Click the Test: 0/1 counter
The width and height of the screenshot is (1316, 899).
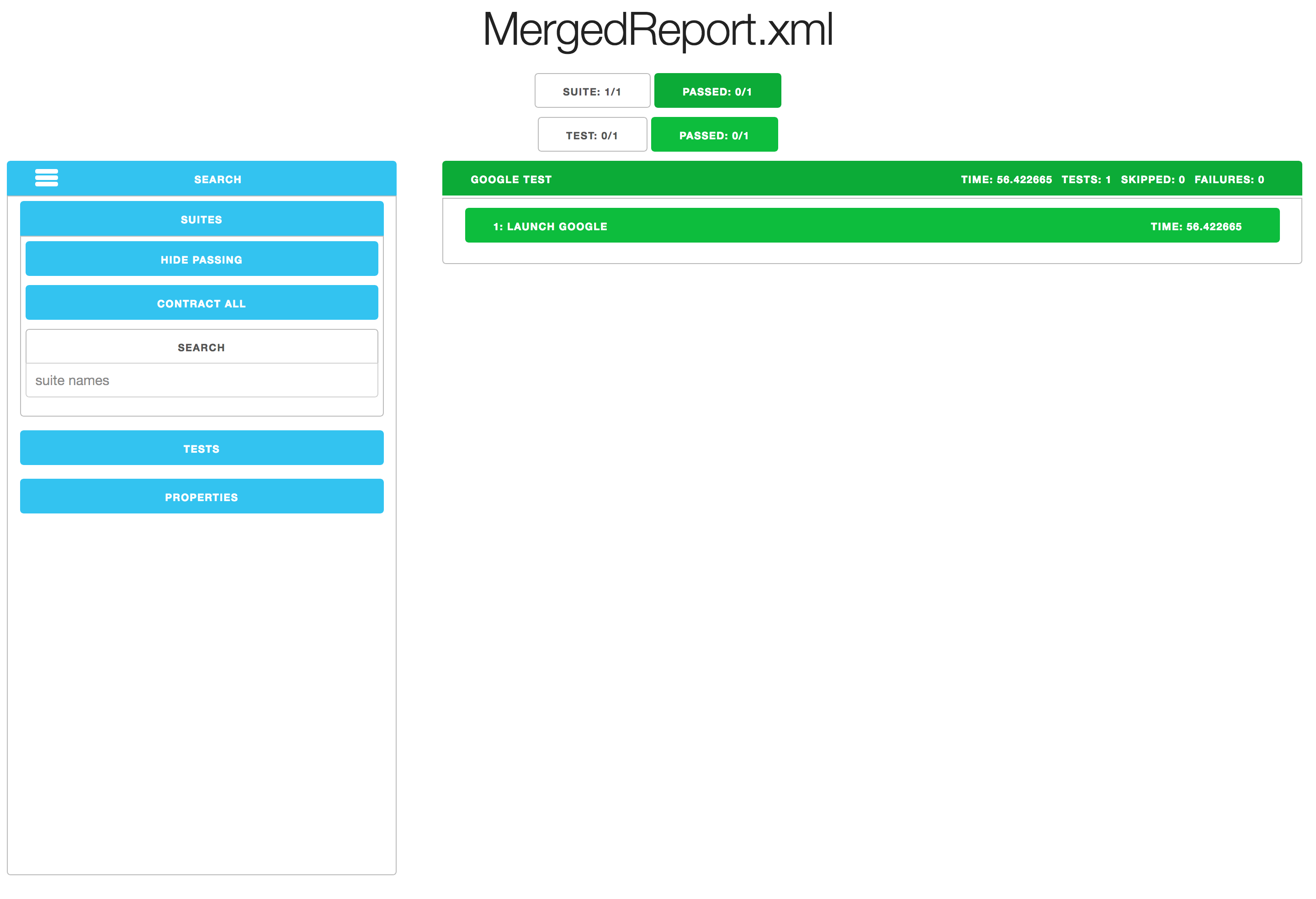[592, 135]
